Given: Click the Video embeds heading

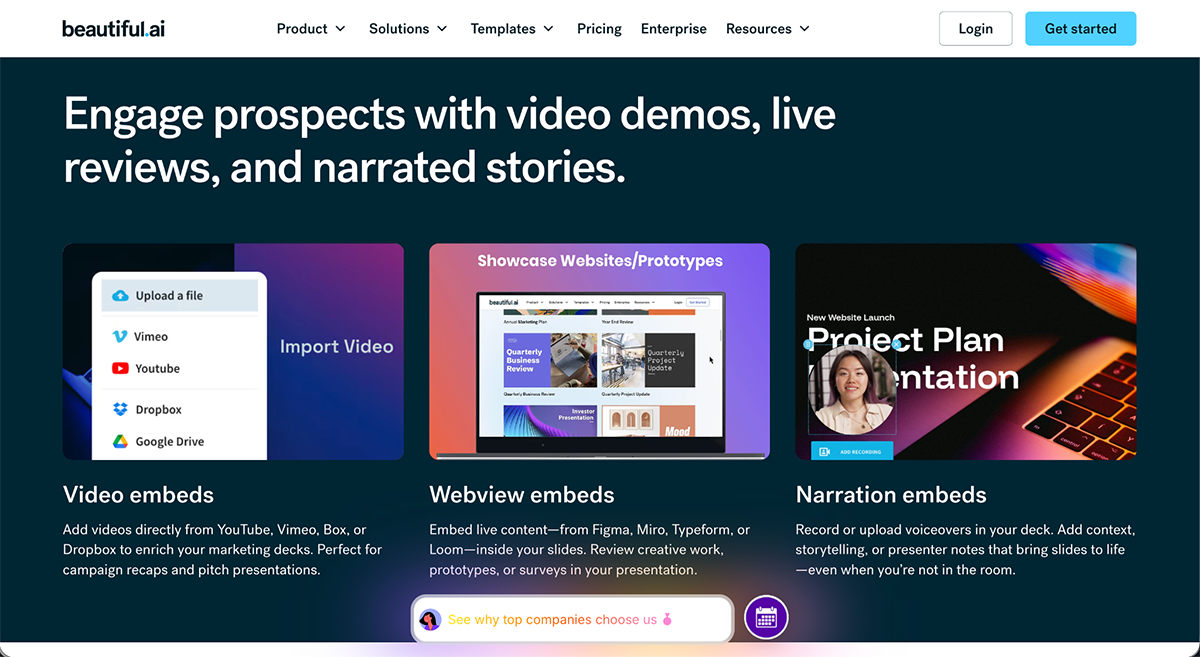Looking at the screenshot, I should [138, 495].
